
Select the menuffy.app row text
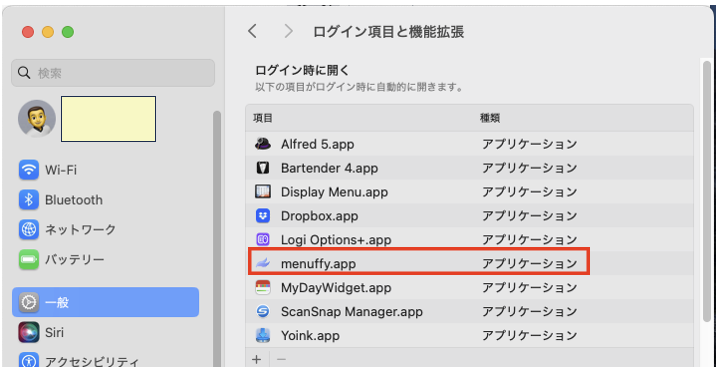point(318,264)
